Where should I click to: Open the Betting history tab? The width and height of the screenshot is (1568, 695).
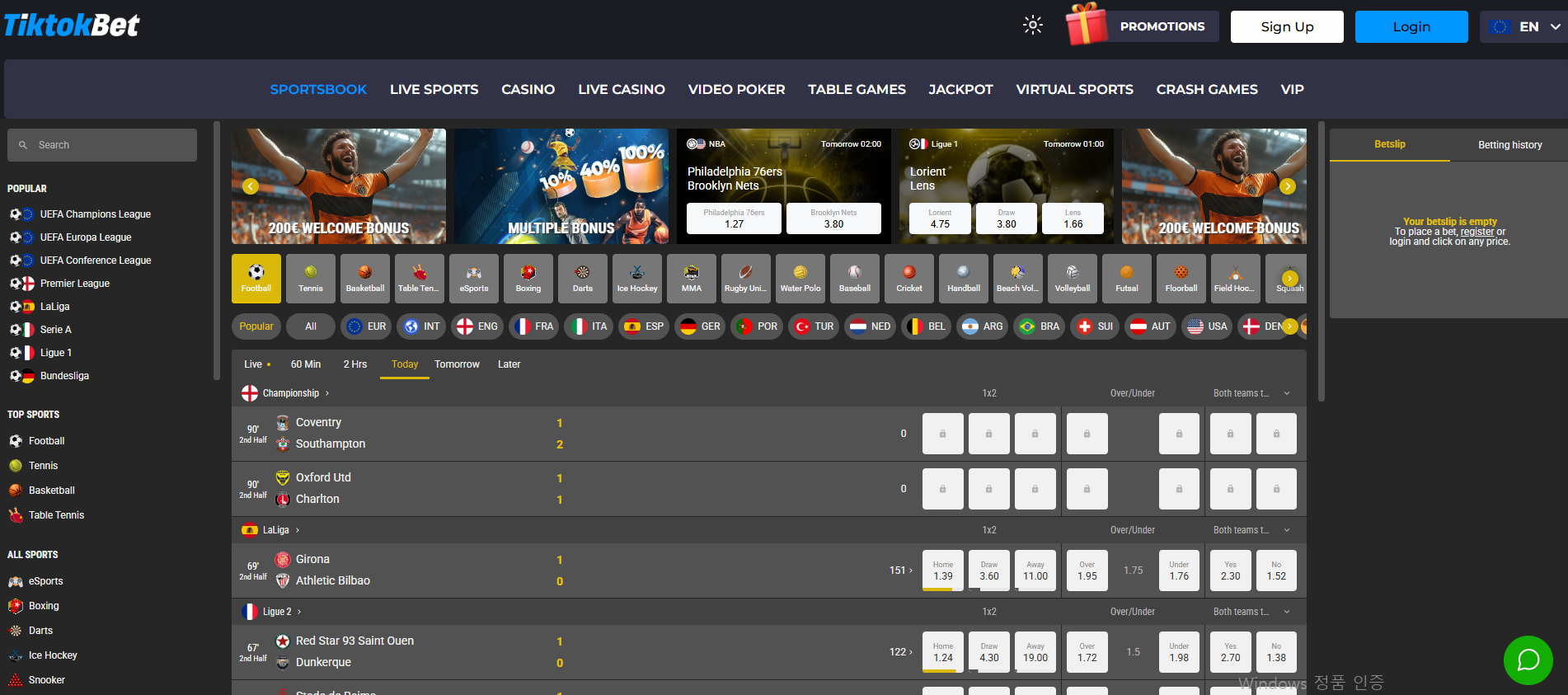(1509, 145)
